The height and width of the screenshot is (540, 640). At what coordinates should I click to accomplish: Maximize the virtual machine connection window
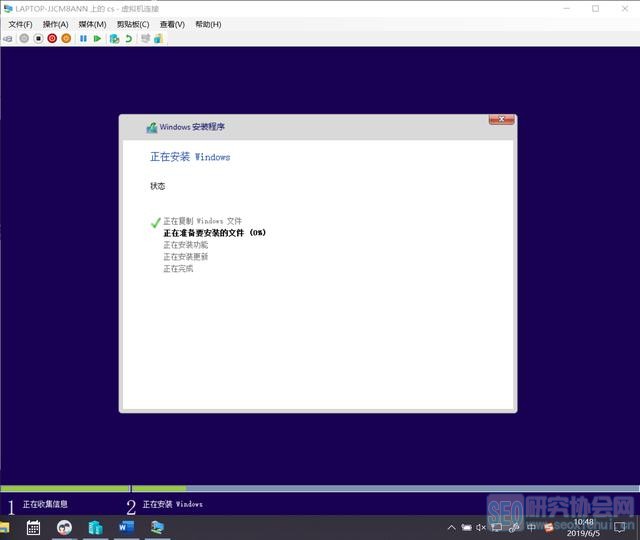click(x=596, y=9)
